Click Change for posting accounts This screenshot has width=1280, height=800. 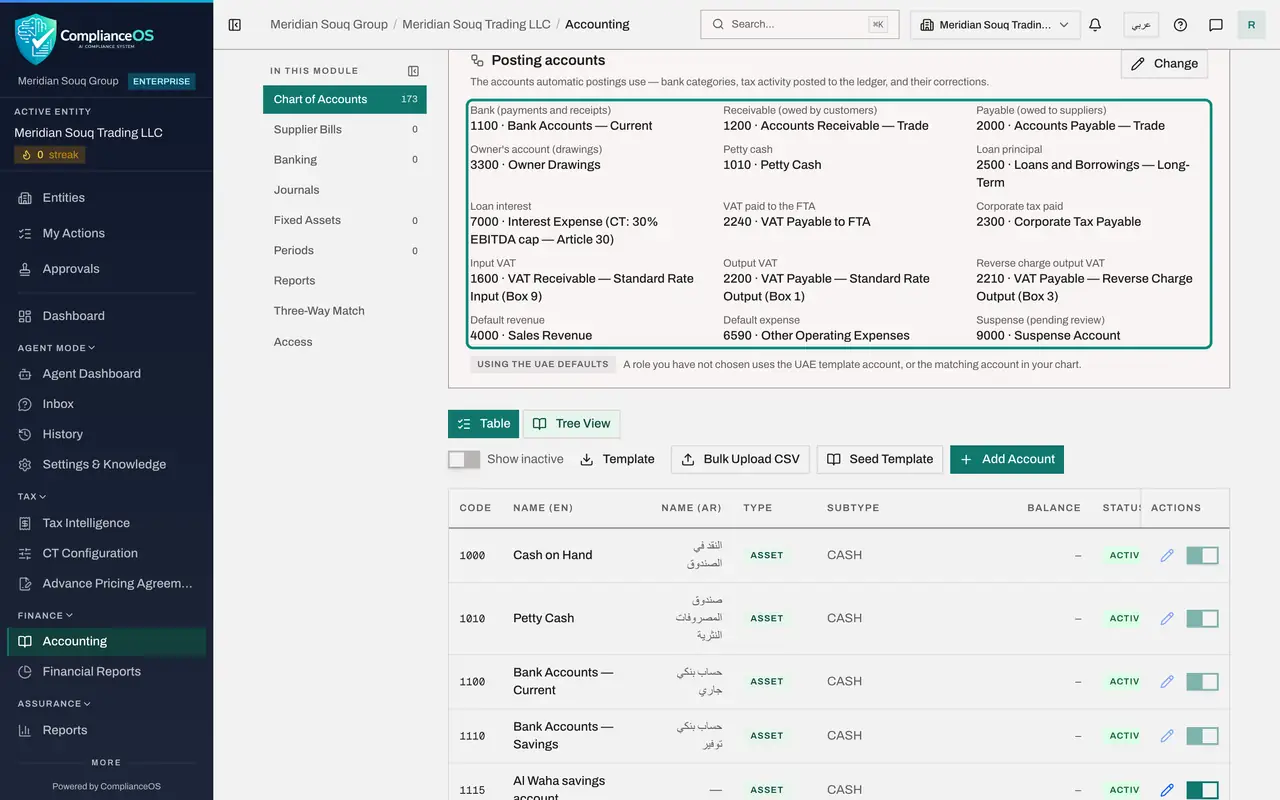1165,63
